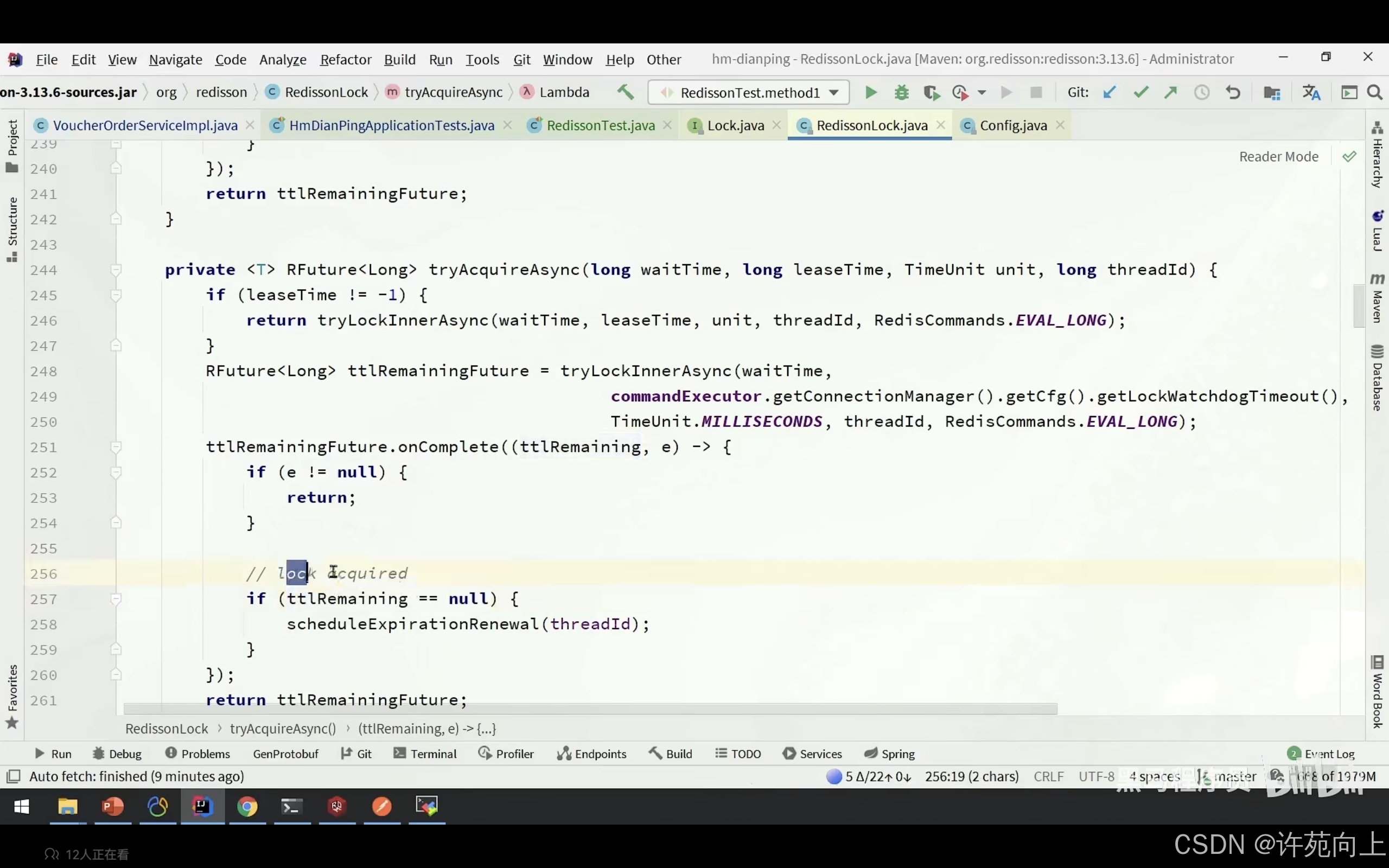Switch to the VoucherOrderServiceImpl.java tab
The image size is (1389, 868).
pyautogui.click(x=144, y=125)
